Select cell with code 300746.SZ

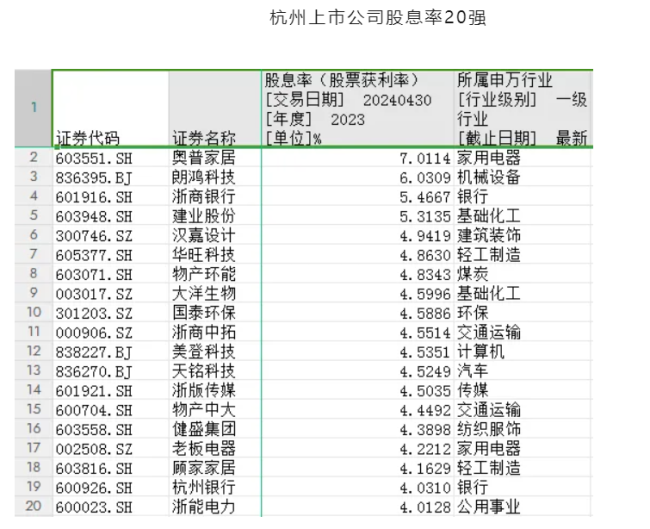[x=111, y=235]
